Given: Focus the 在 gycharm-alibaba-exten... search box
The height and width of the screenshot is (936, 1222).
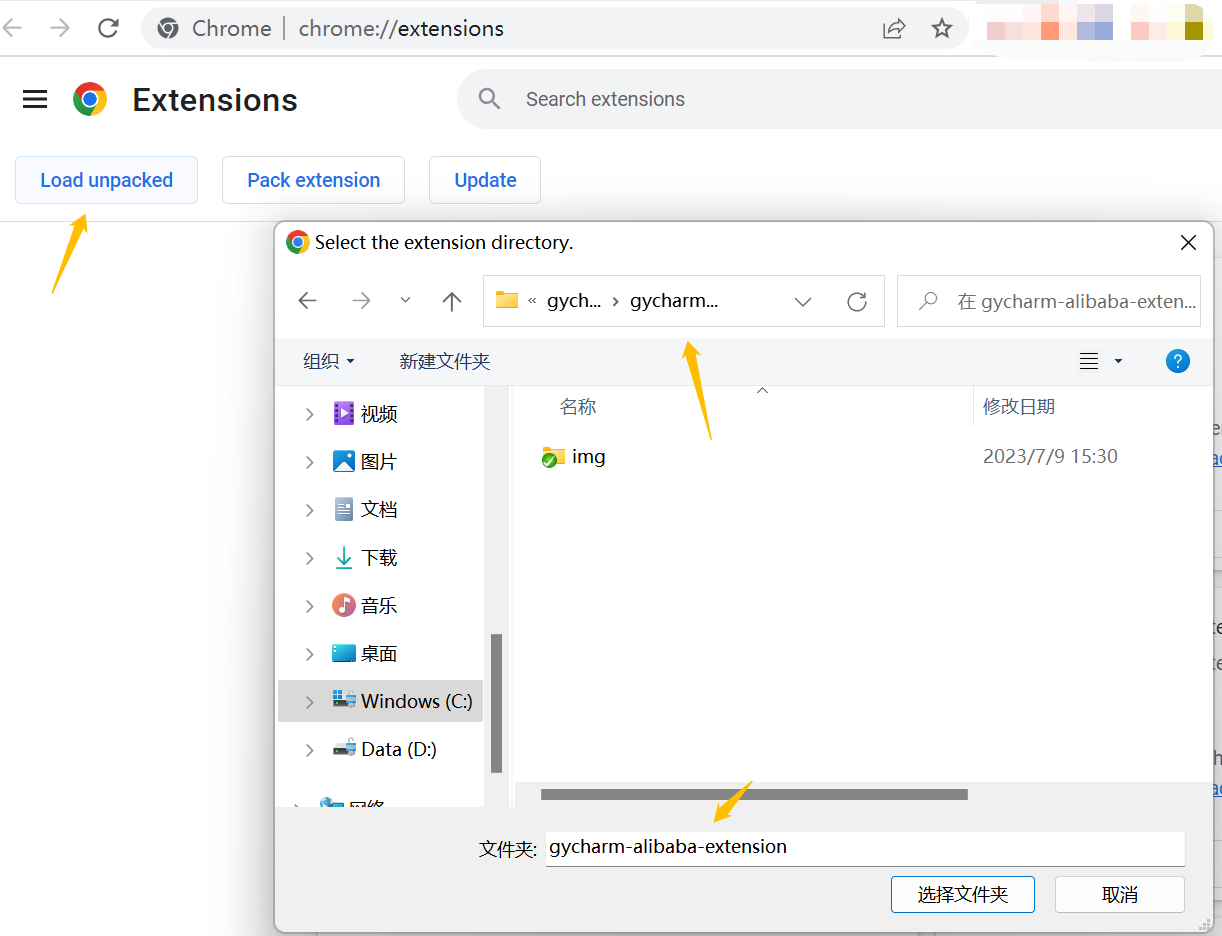Looking at the screenshot, I should 1049,301.
